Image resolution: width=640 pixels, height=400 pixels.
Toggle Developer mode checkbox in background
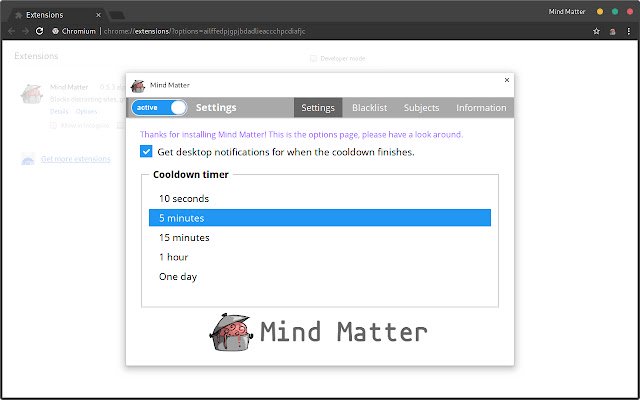point(313,59)
